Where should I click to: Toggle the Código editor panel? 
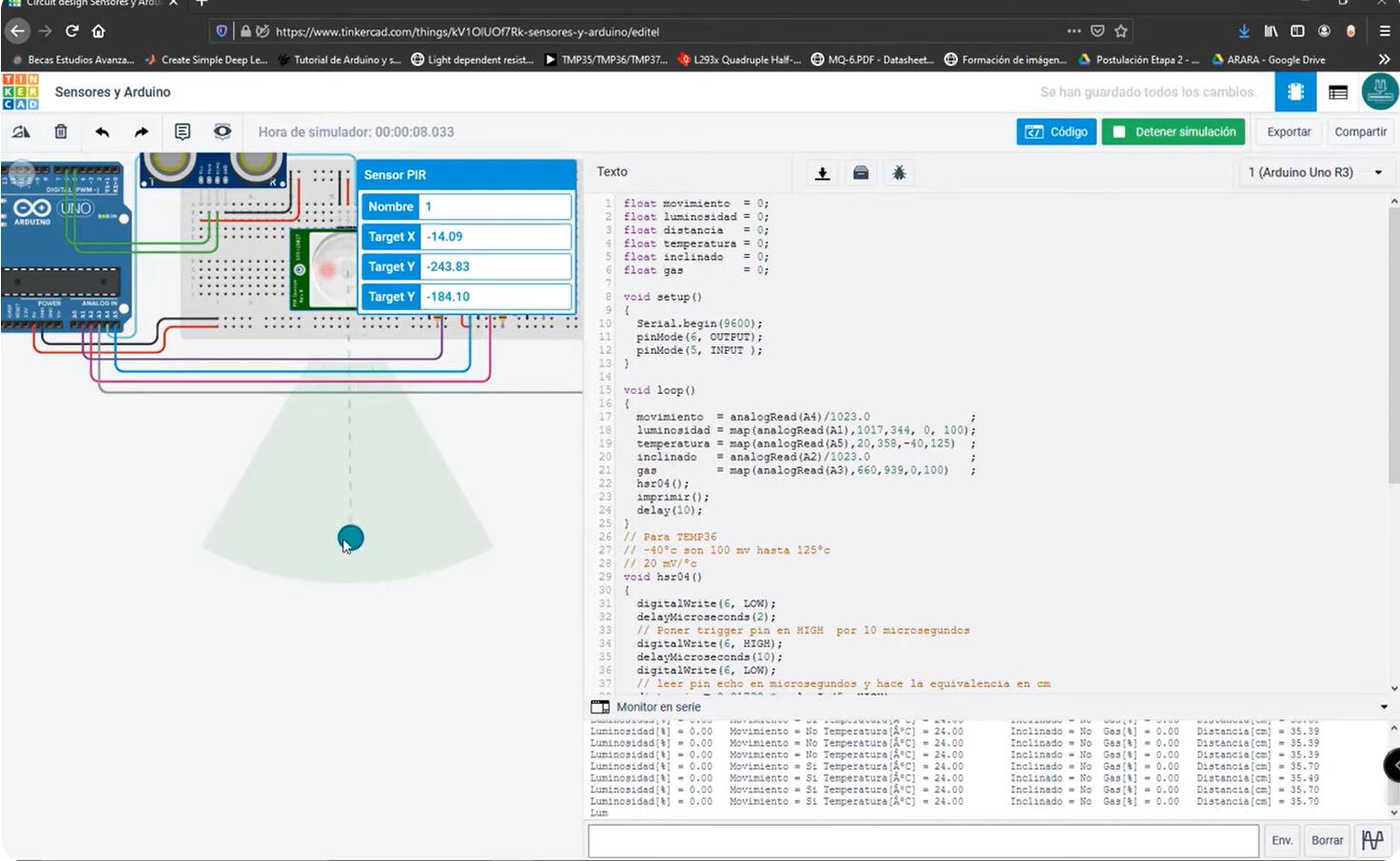tap(1056, 132)
